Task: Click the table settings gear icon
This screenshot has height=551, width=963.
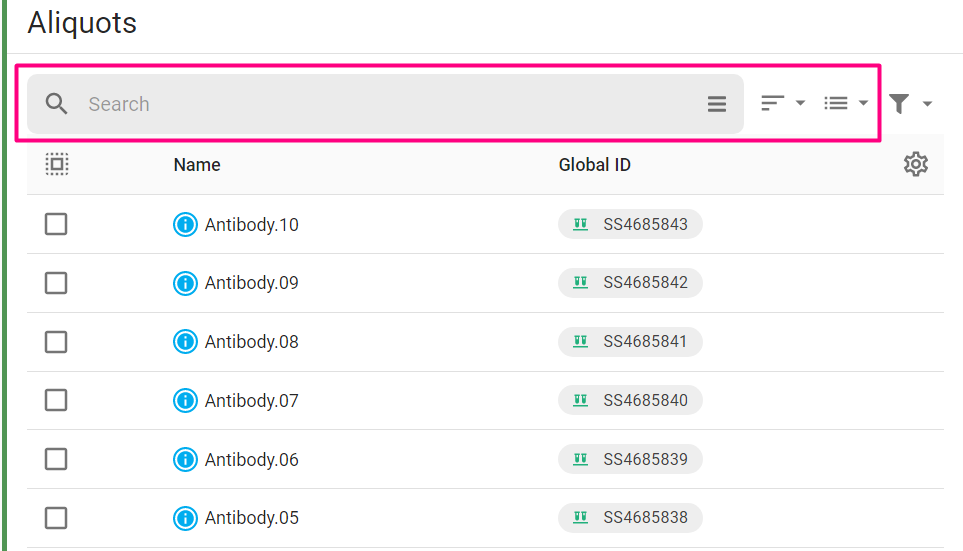Action: (915, 165)
